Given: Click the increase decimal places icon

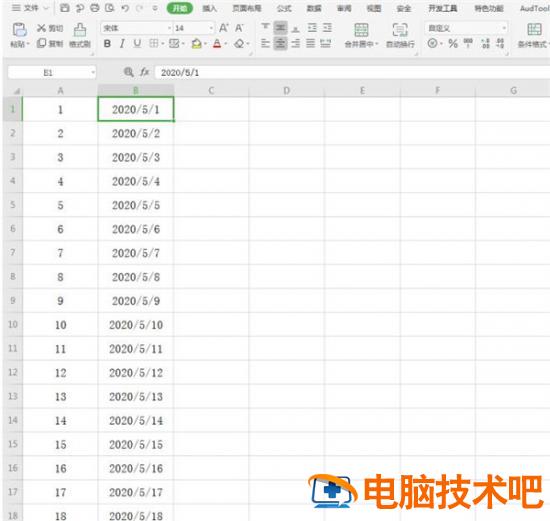Looking at the screenshot, I should 485,44.
